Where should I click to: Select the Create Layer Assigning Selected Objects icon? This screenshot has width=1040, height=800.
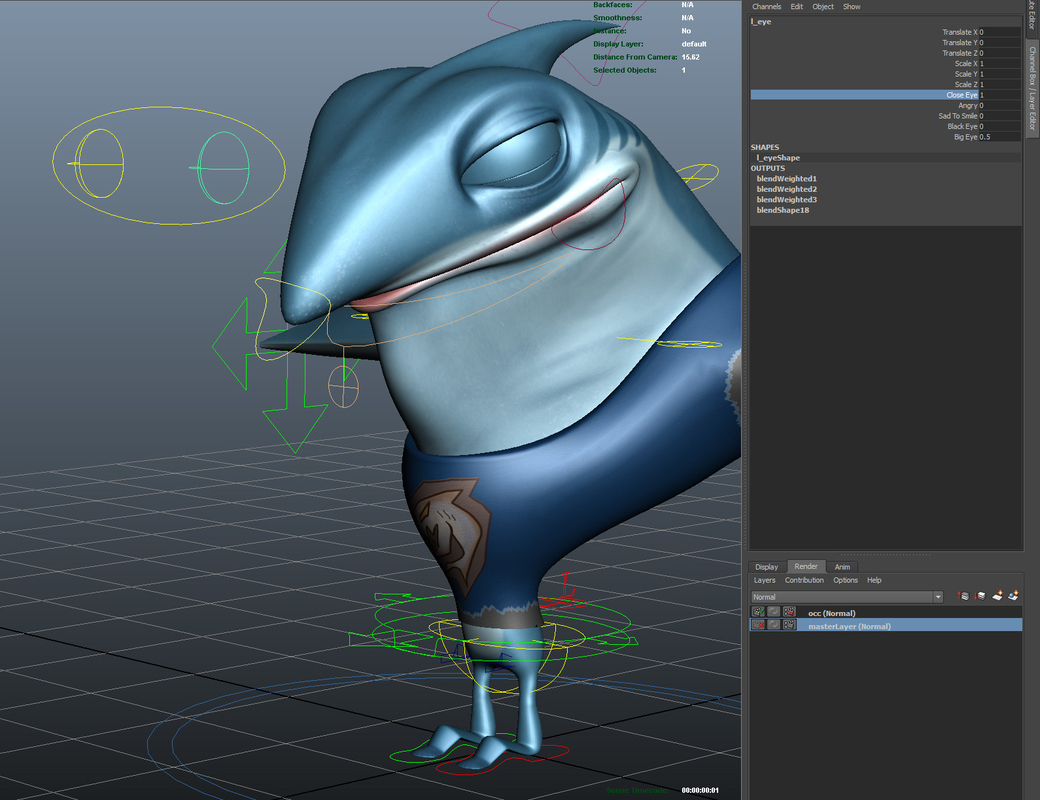(x=1012, y=596)
